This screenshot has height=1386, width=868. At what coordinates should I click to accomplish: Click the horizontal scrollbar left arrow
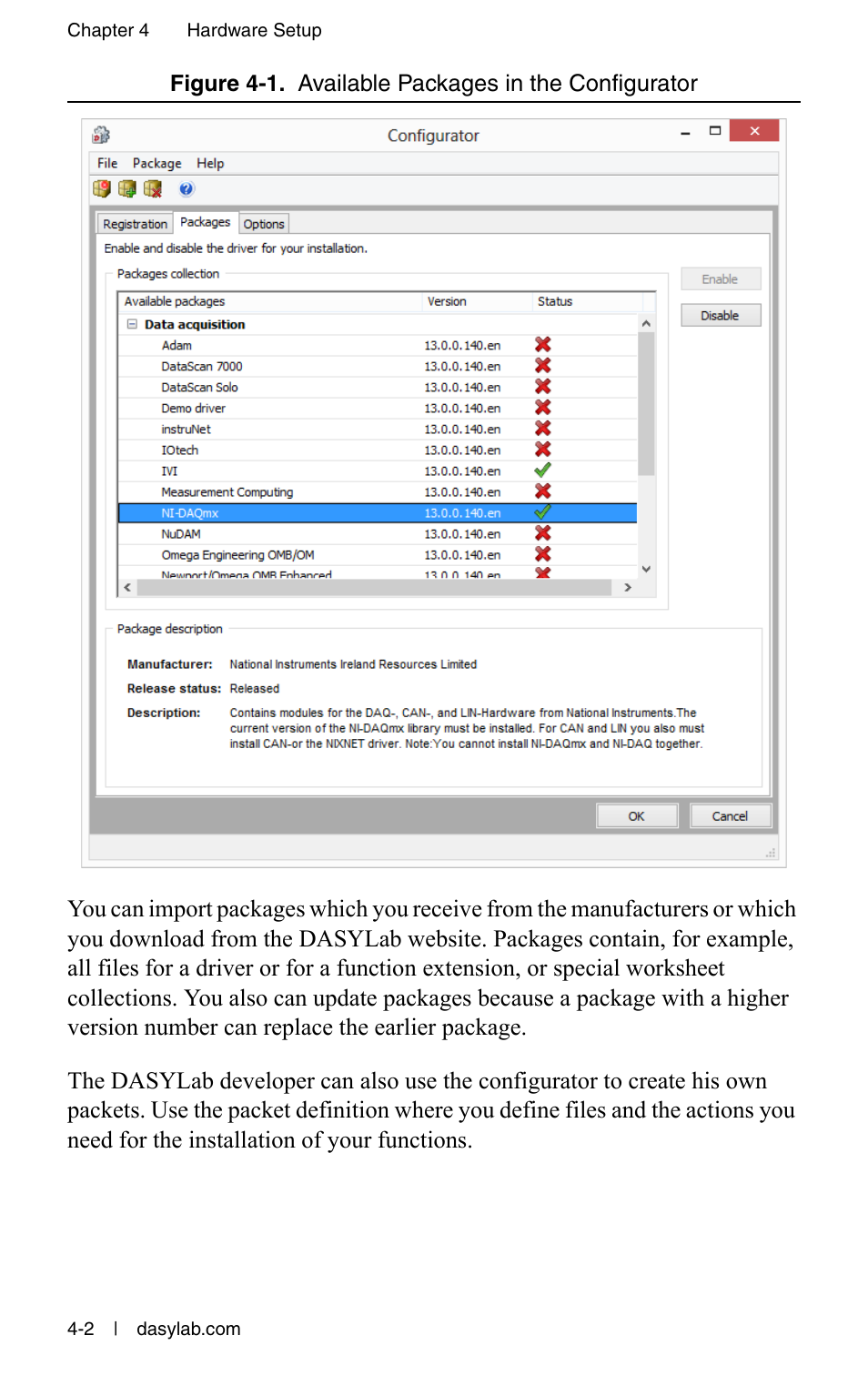[x=127, y=588]
